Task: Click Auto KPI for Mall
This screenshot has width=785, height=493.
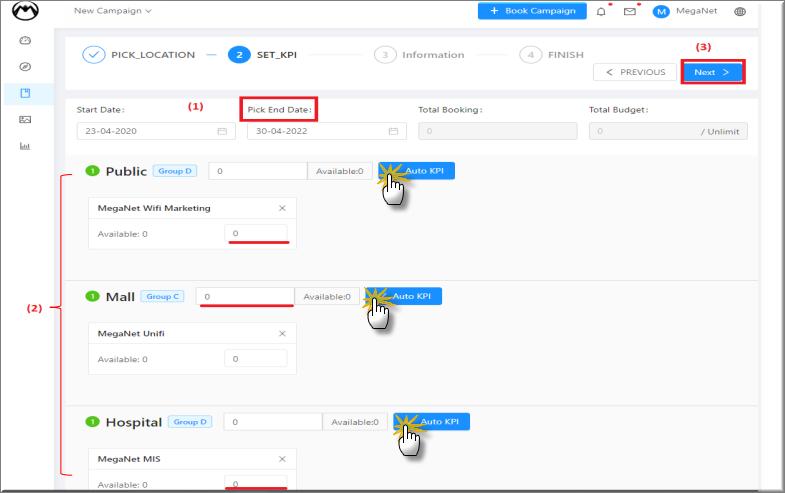Action: 404,296
